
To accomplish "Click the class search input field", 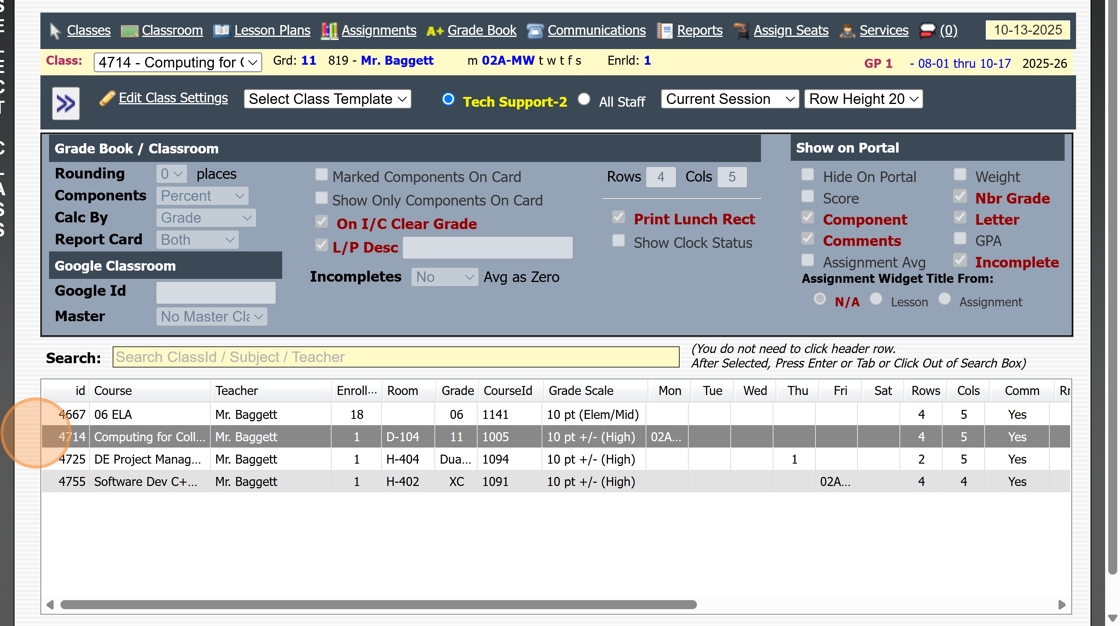I will [396, 357].
